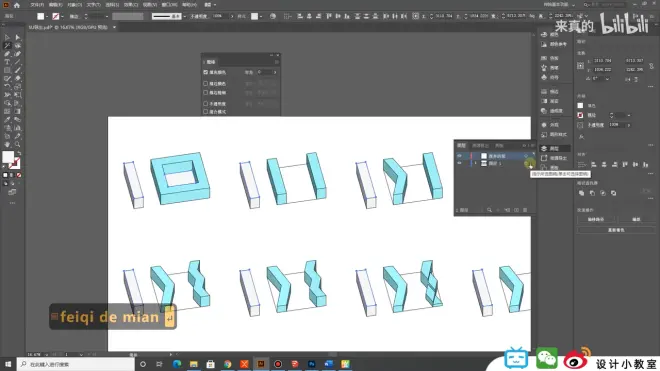Check 描边粗细 checkbox in Magic Wand panel

[205, 93]
